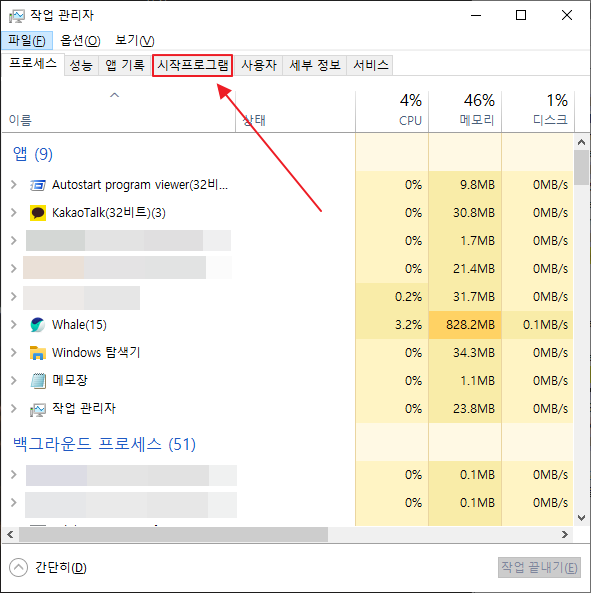This screenshot has width=591, height=593.
Task: Click the 0.2% CPU cell
Action: coord(392,297)
